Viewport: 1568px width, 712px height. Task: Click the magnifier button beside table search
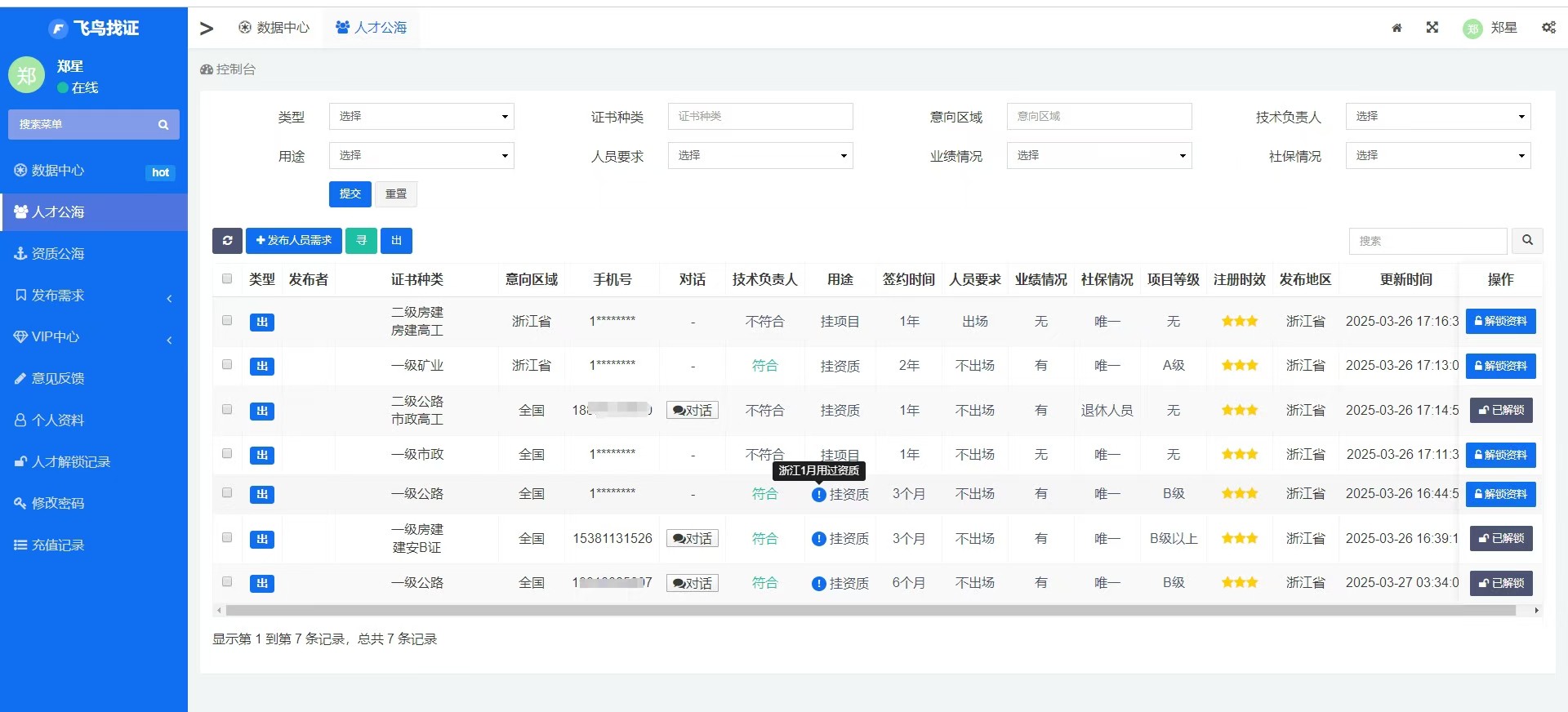(1527, 241)
